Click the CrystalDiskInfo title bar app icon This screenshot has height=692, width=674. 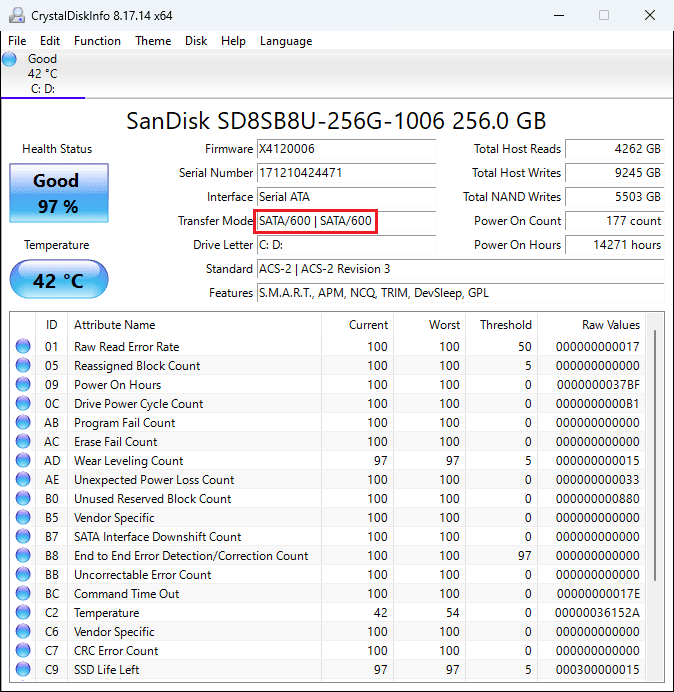[17, 15]
